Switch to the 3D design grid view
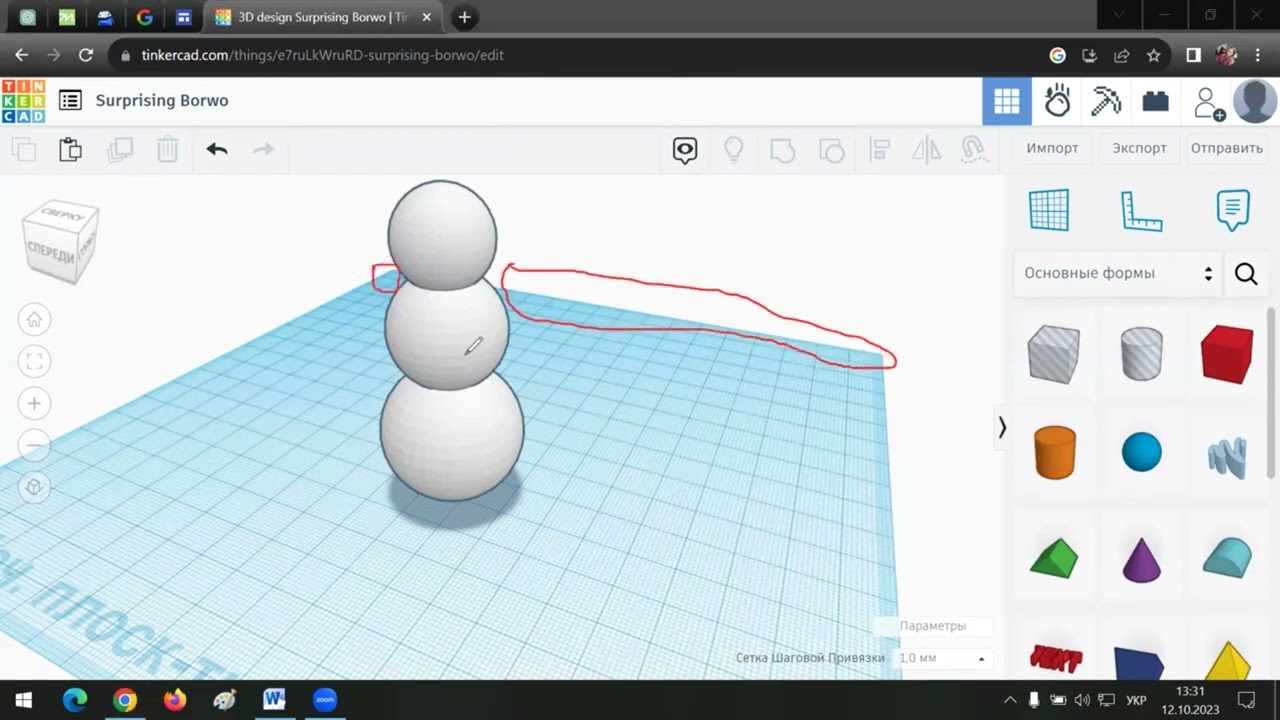This screenshot has height=720, width=1280. point(1007,101)
